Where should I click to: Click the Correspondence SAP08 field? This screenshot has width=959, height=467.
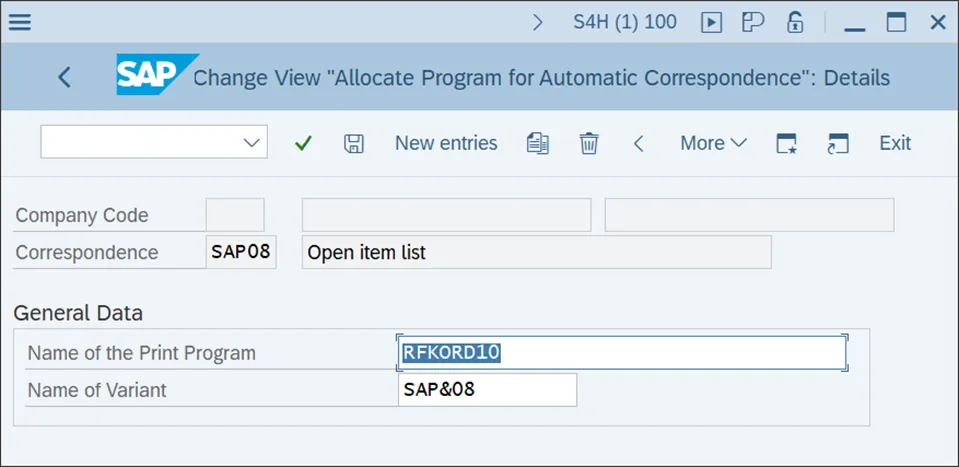tap(241, 252)
